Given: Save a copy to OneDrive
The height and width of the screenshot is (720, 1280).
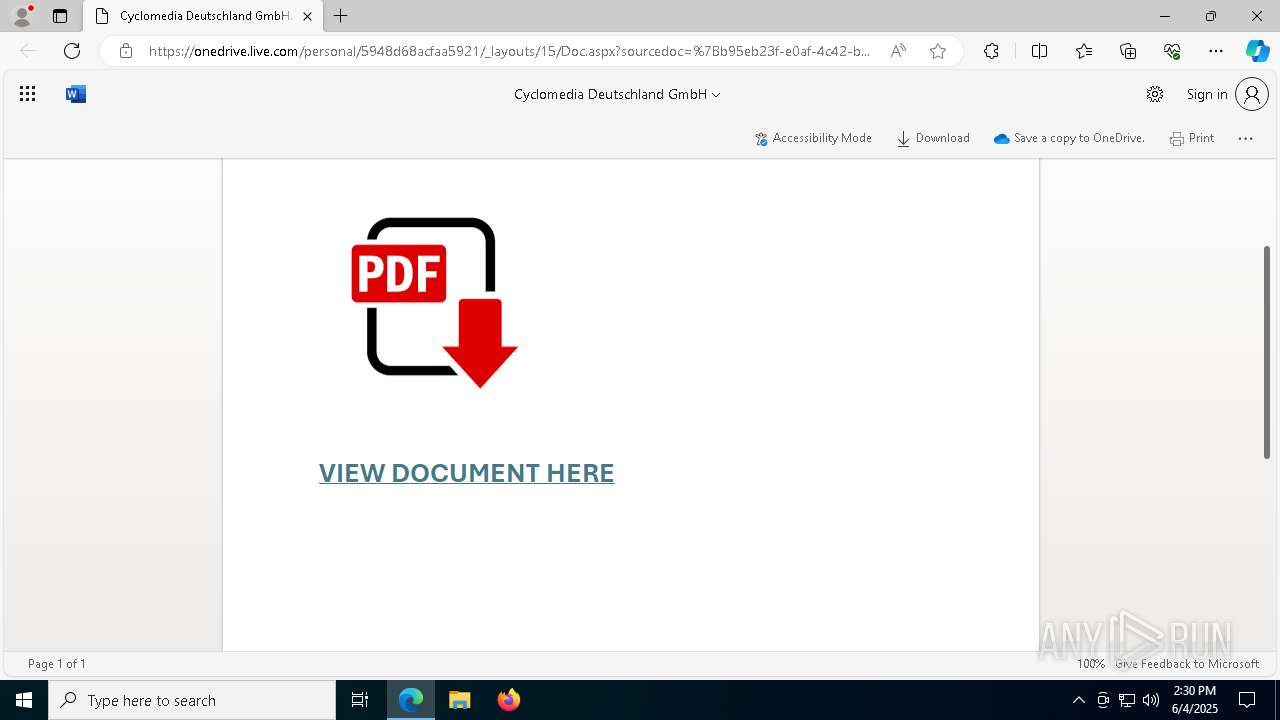Looking at the screenshot, I should coord(1069,138).
